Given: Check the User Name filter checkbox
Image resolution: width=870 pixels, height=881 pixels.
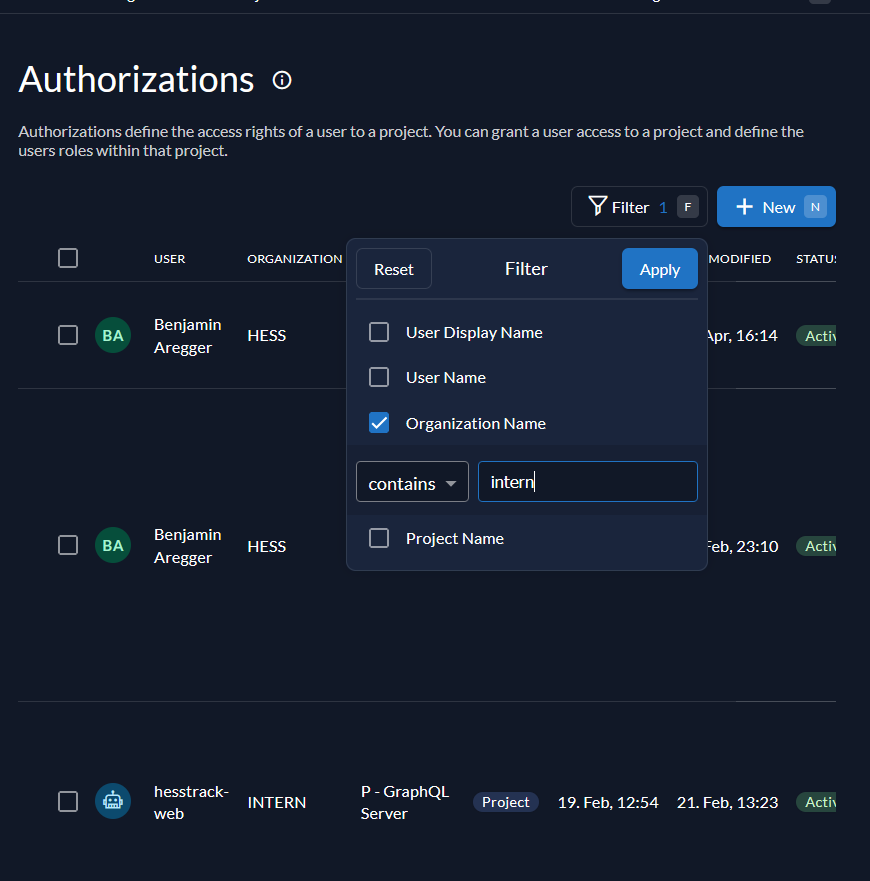Looking at the screenshot, I should pos(379,377).
